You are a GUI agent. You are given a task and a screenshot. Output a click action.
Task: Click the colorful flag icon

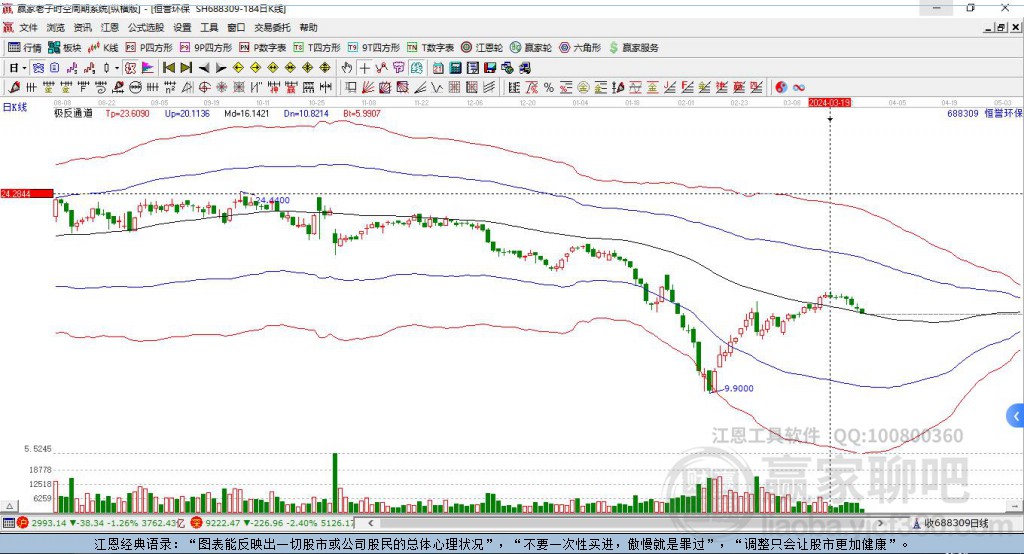coord(148,68)
